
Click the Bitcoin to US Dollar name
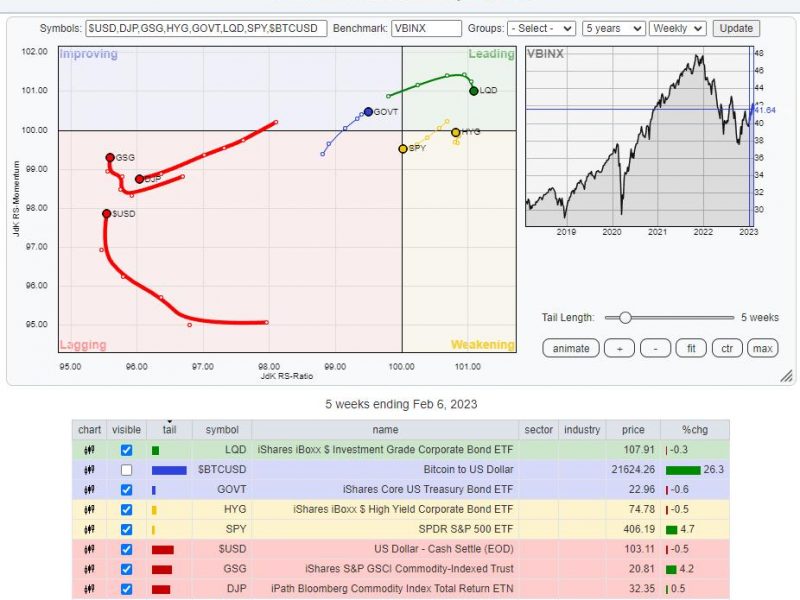468,469
